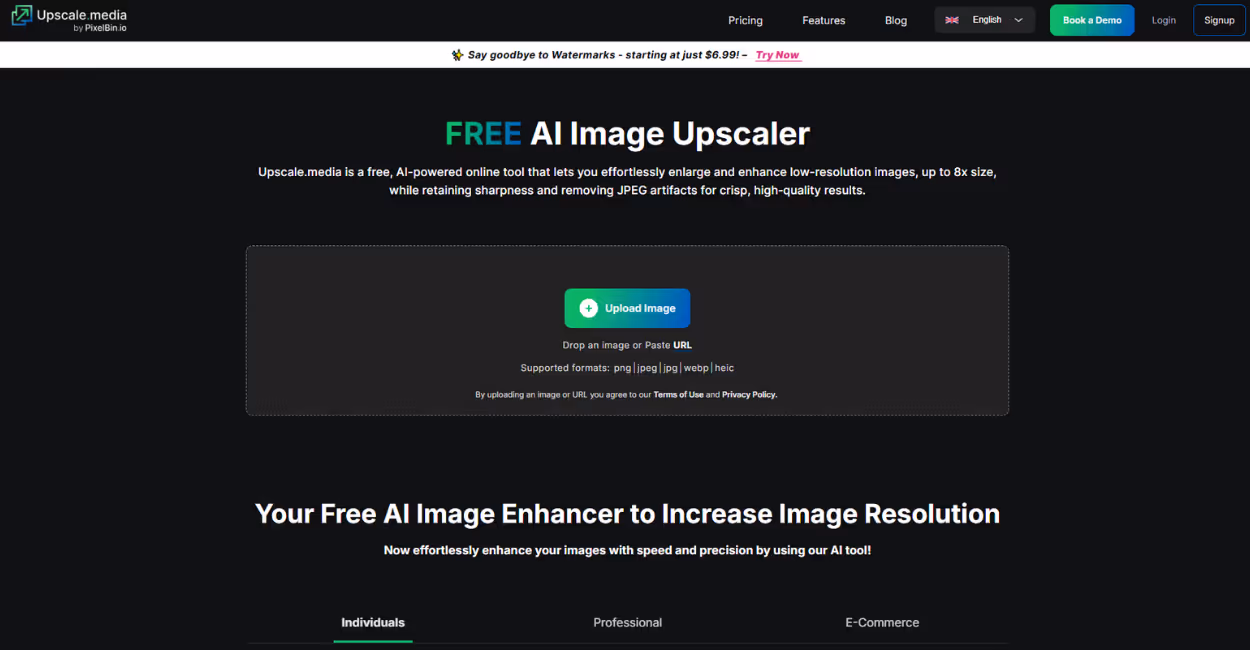Image resolution: width=1250 pixels, height=650 pixels.
Task: Click the 'by PixelBin.io' text
Action: tap(100, 29)
